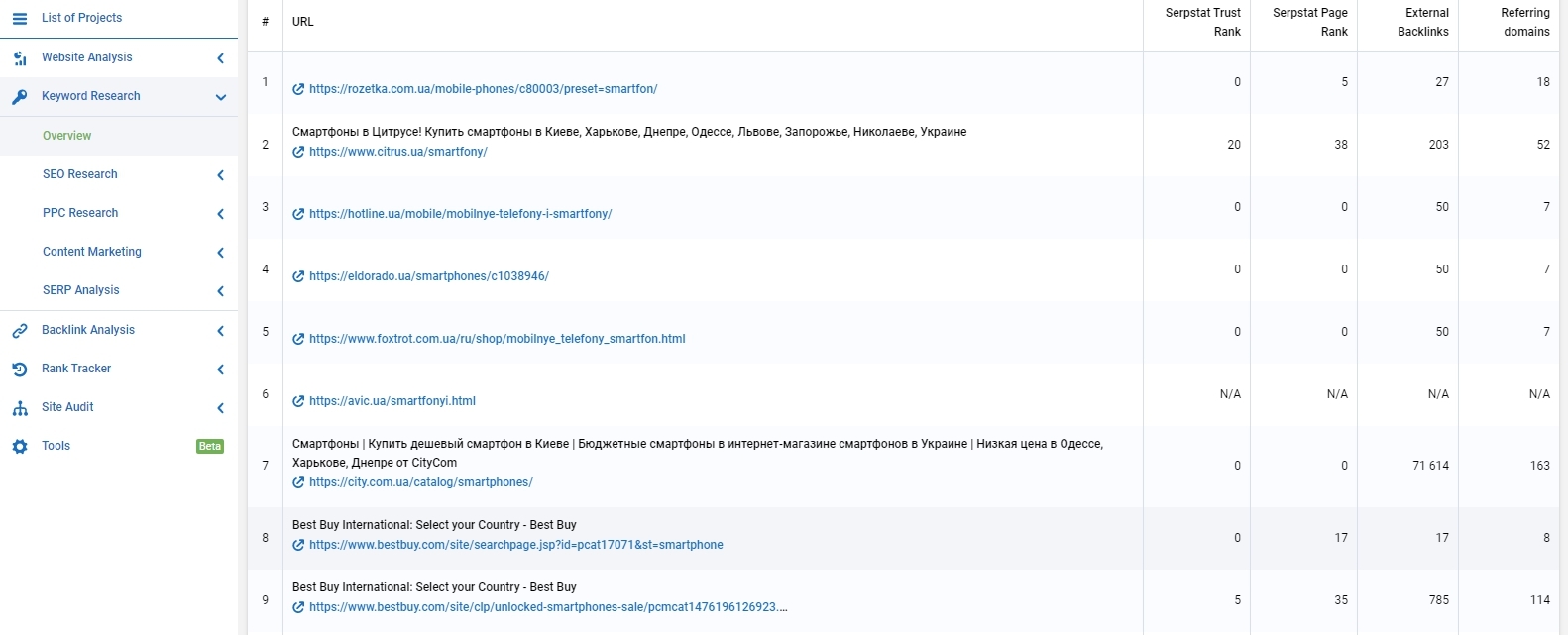Click the referring domains value 114
The height and width of the screenshot is (635, 1568).
1539,600
